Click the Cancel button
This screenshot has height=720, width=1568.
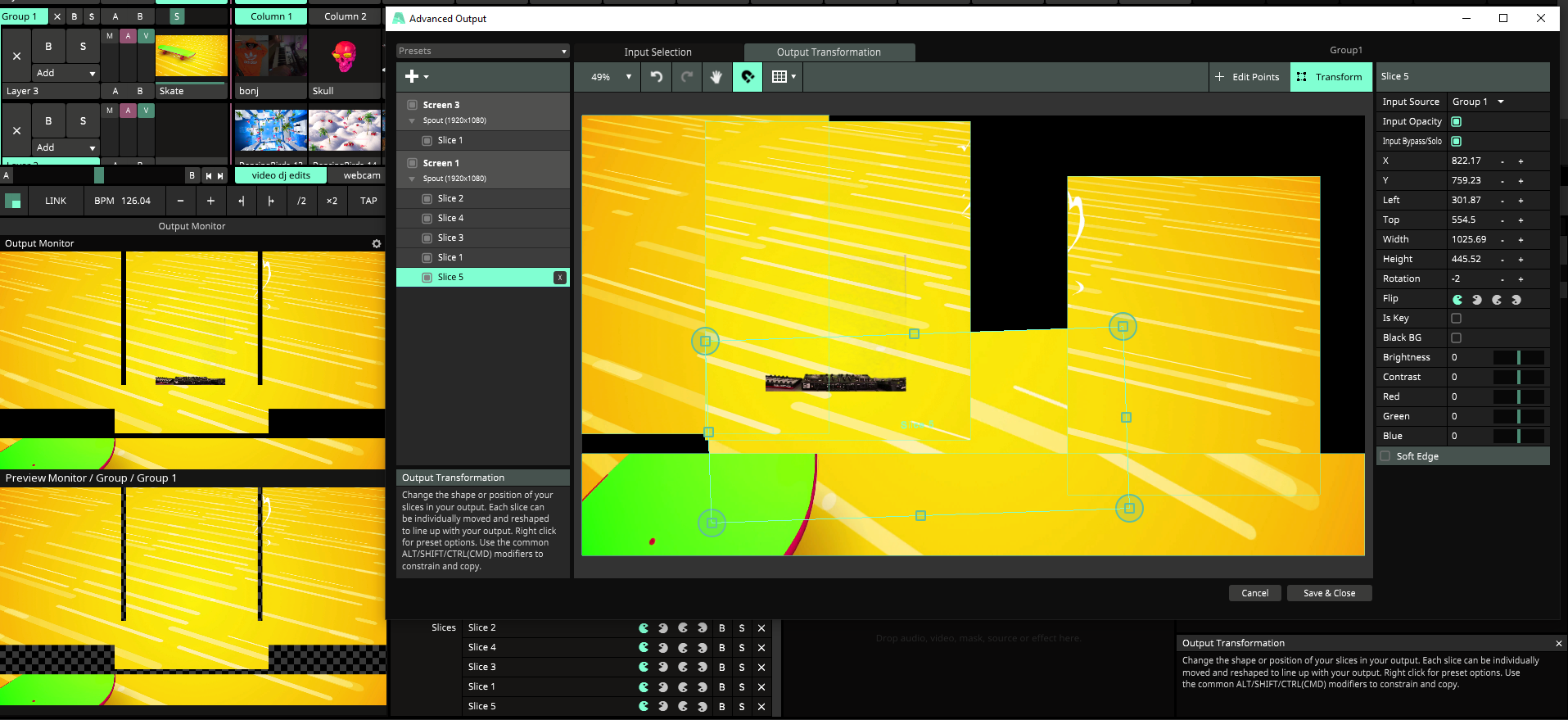pyautogui.click(x=1254, y=593)
